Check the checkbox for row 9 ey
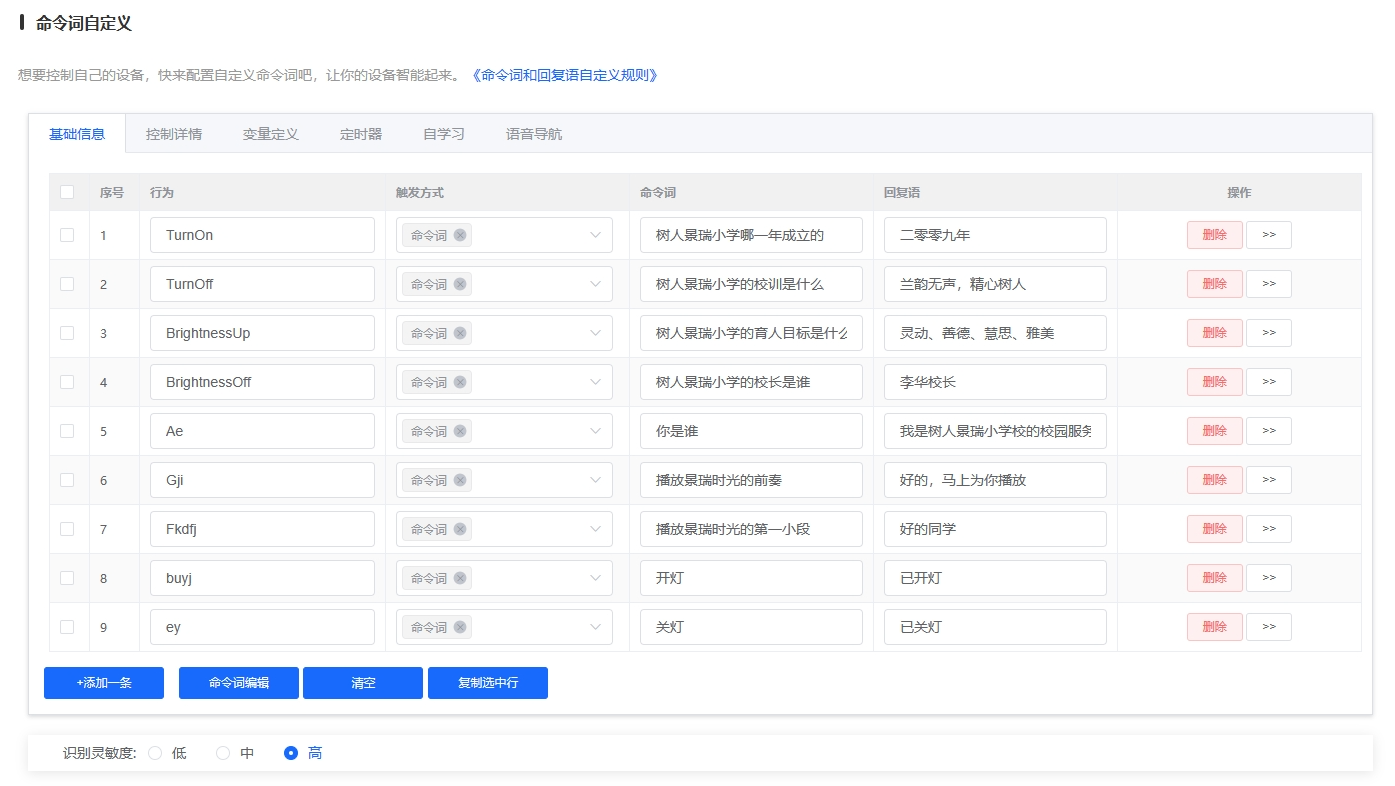1395x786 pixels. click(67, 627)
